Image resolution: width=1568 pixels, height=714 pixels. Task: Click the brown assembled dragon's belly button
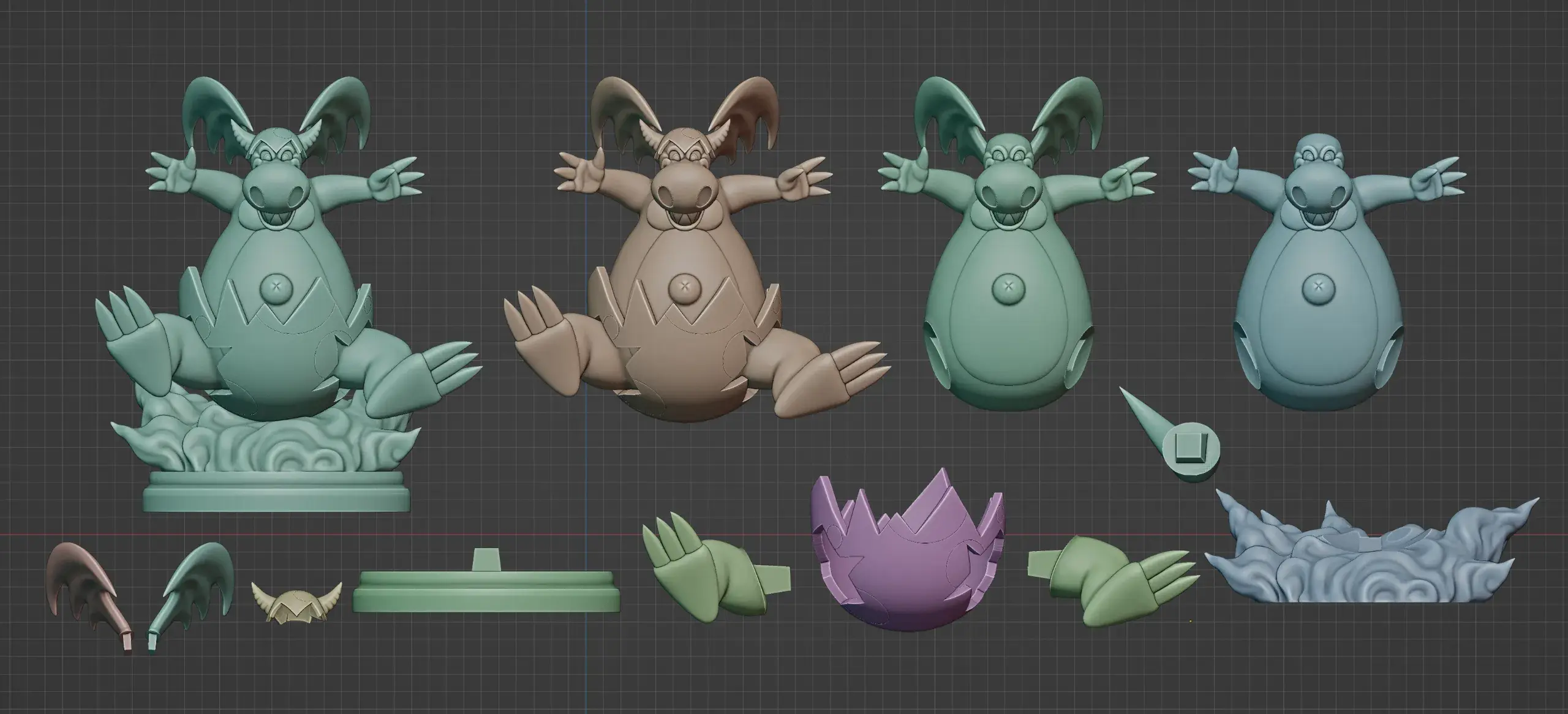[684, 287]
